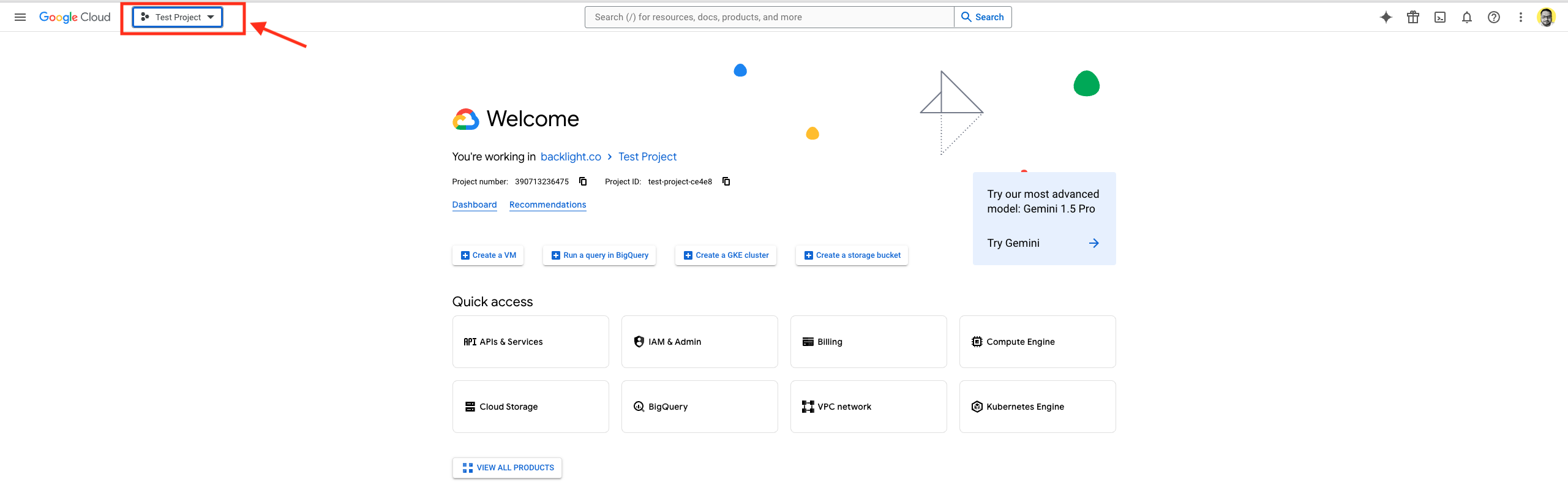1568x504 pixels.
Task: Click the project ID text test-project-ce4e8
Action: [x=680, y=182]
